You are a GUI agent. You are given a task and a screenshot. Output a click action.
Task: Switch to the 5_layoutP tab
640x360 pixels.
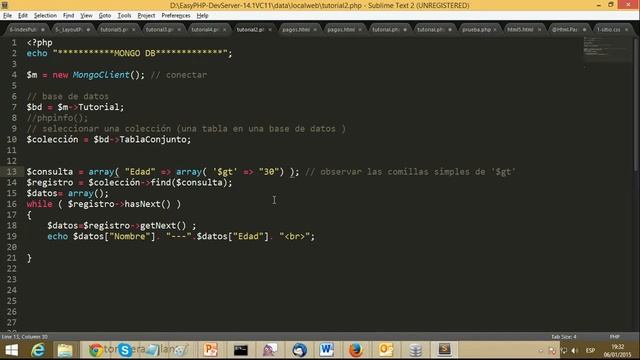70,30
